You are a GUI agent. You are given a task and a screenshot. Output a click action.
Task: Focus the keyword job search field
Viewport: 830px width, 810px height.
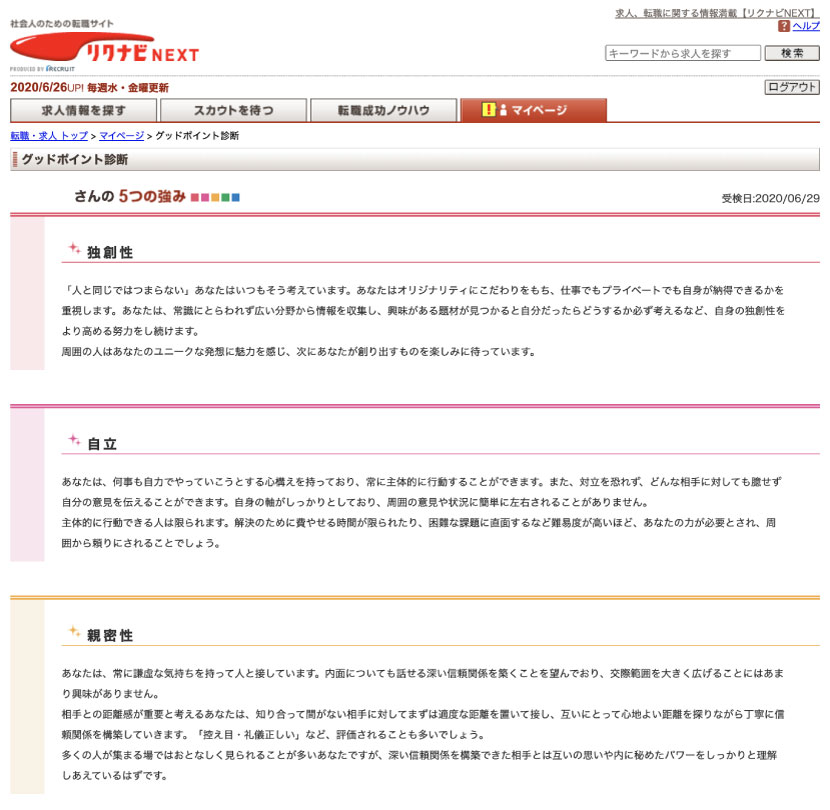pos(683,53)
